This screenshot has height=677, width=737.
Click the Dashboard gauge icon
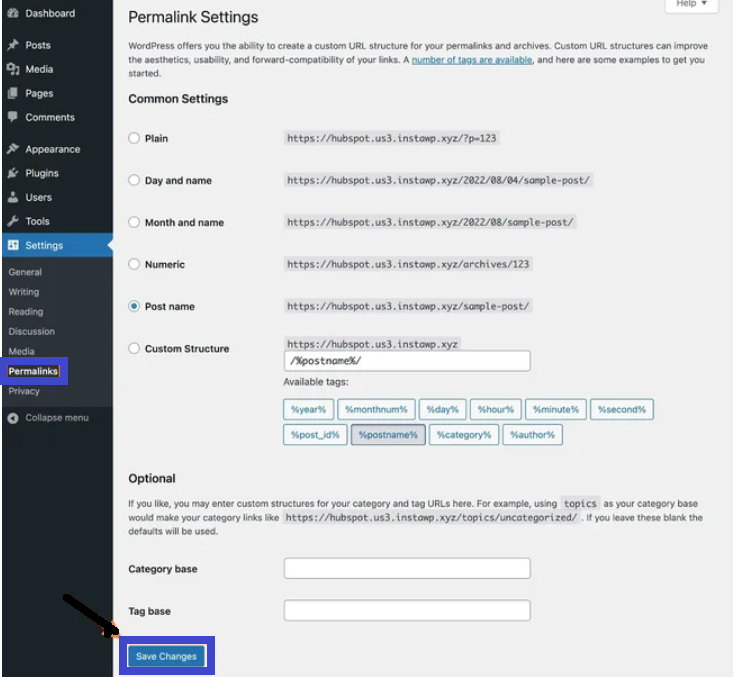(x=13, y=13)
